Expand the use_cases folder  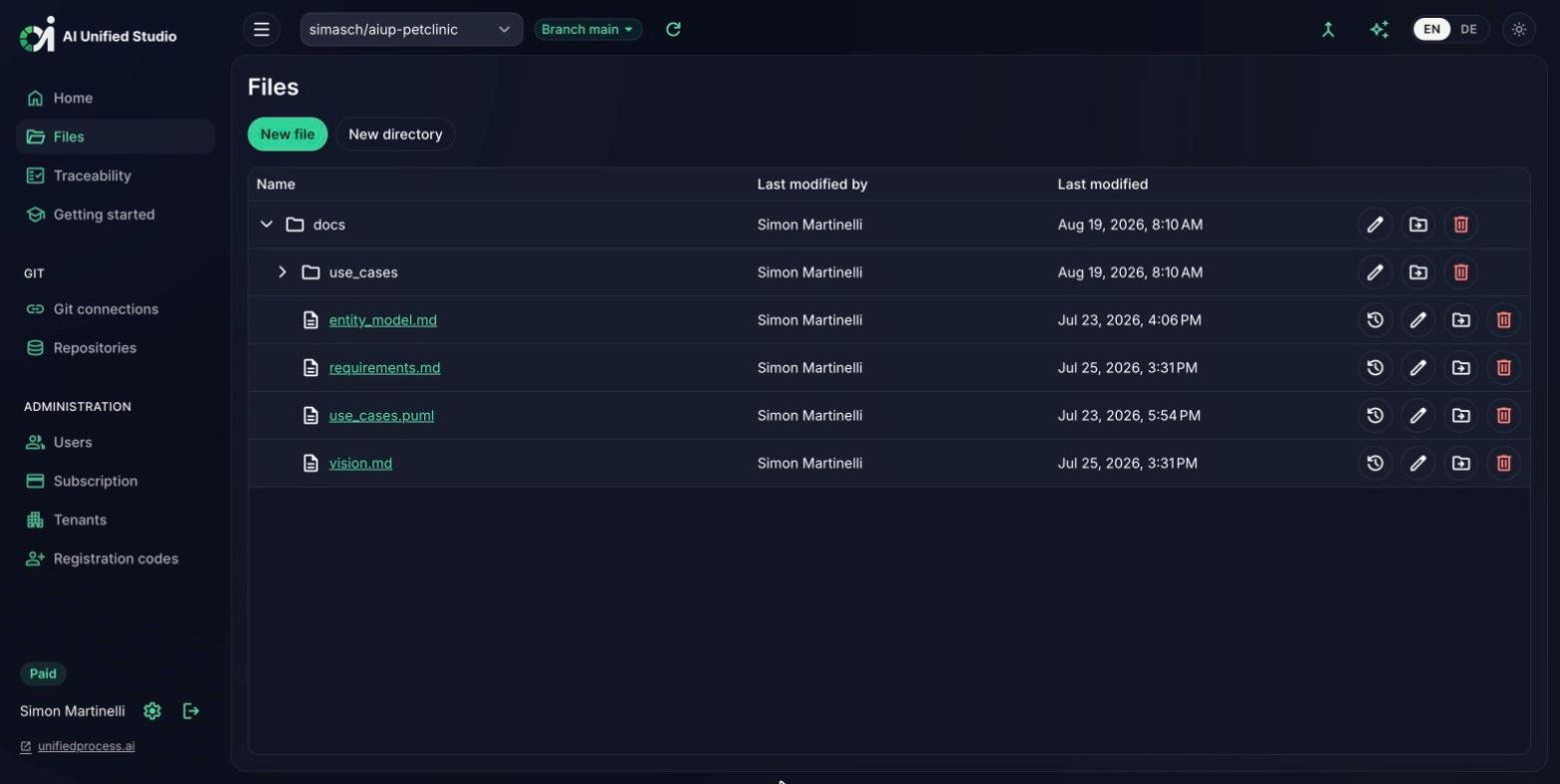[x=282, y=272]
